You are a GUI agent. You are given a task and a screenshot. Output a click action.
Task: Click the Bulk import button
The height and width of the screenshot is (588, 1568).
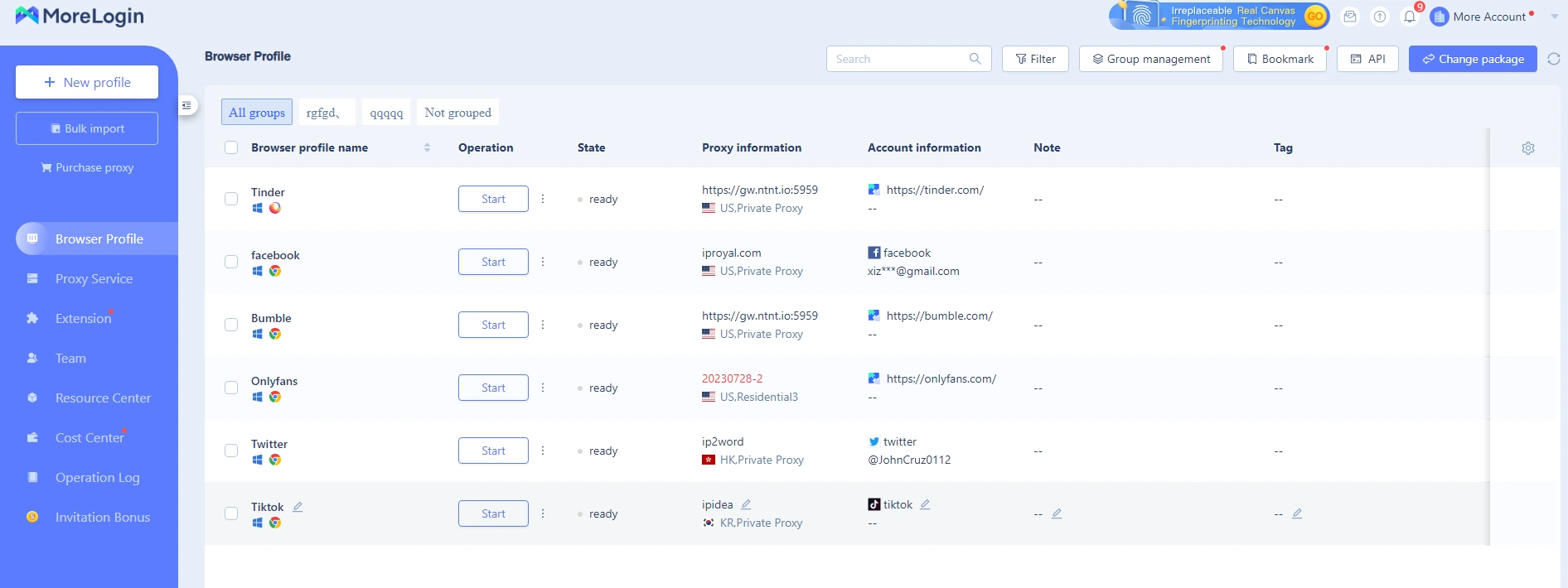point(87,128)
